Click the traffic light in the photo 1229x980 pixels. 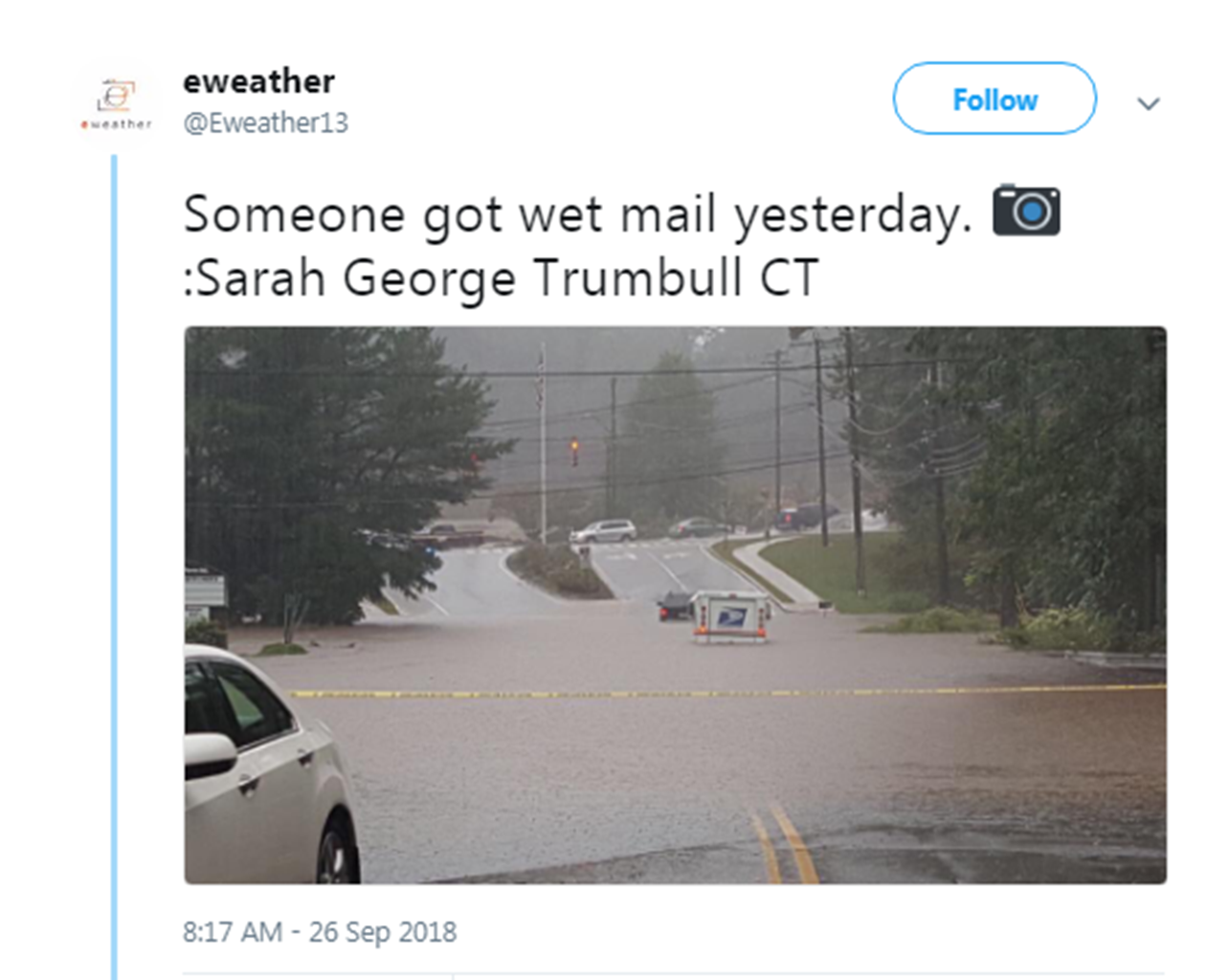pos(574,452)
